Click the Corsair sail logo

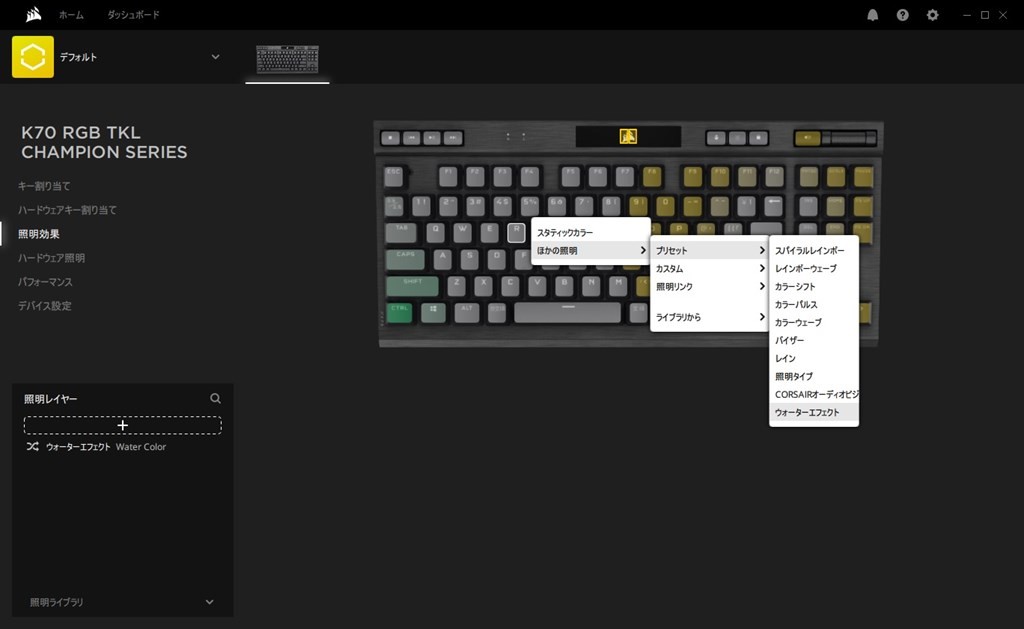[33, 14]
